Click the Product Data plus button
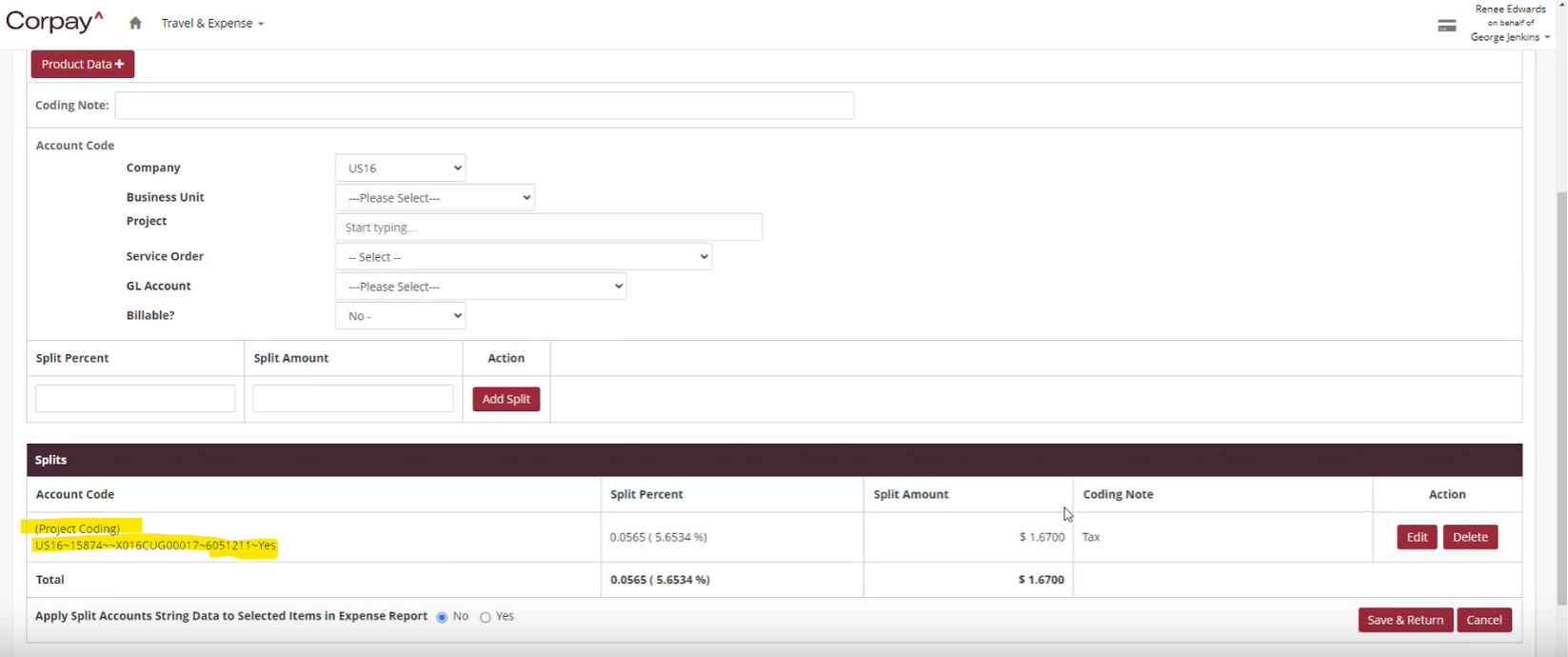 pos(83,64)
